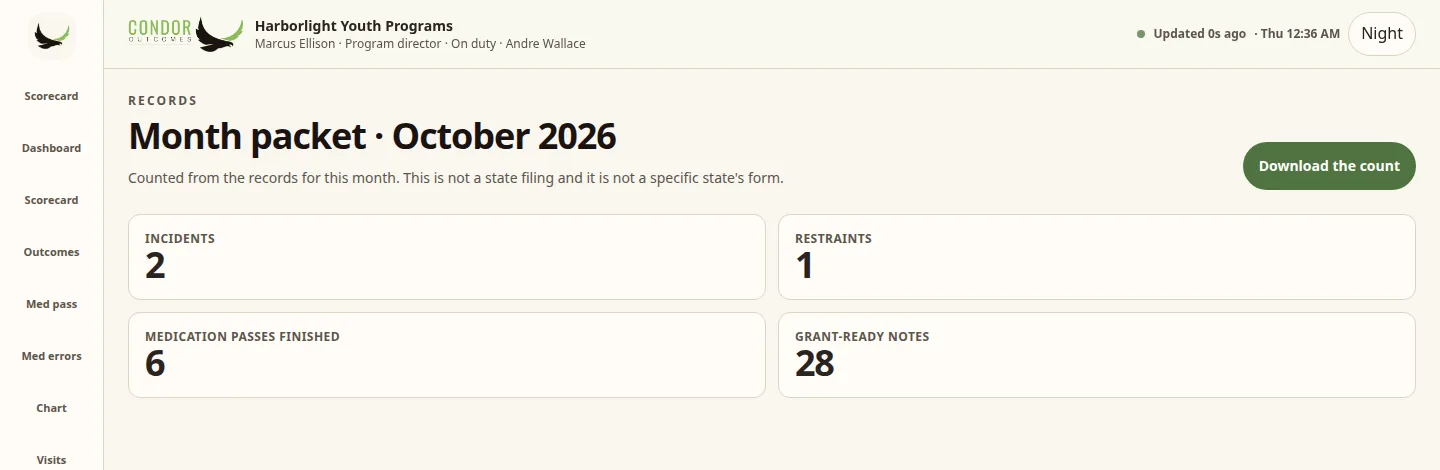Open the Chart sidebar item
Image resolution: width=1440 pixels, height=470 pixels.
[51, 408]
